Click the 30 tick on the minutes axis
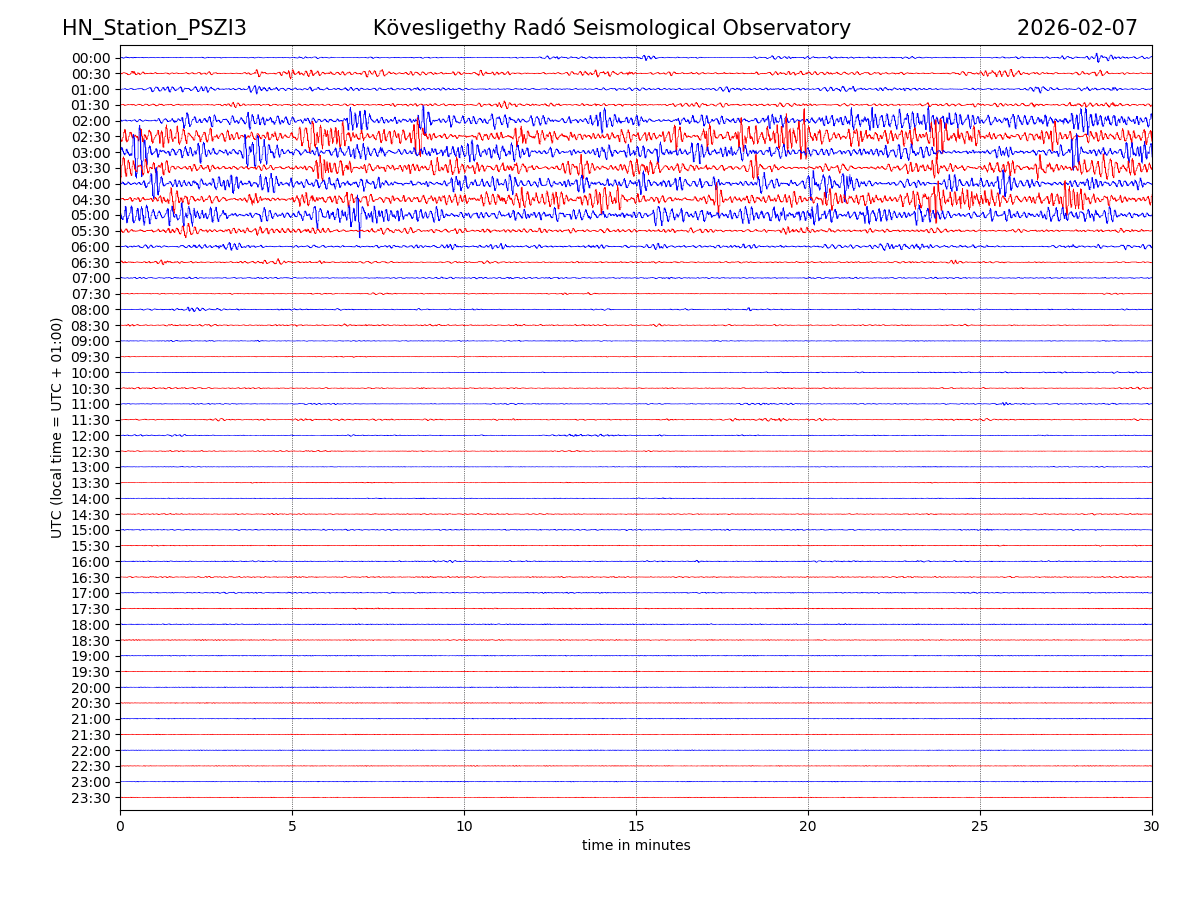The image size is (1200, 900). tap(1152, 827)
